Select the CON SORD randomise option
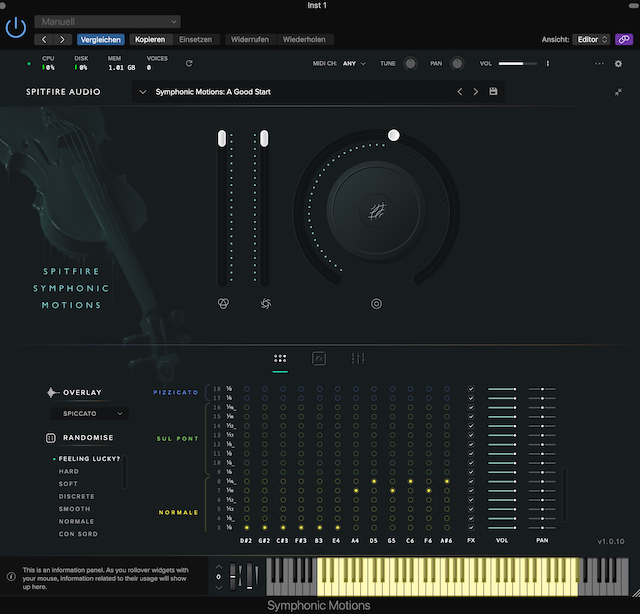The width and height of the screenshot is (640, 614). click(78, 534)
